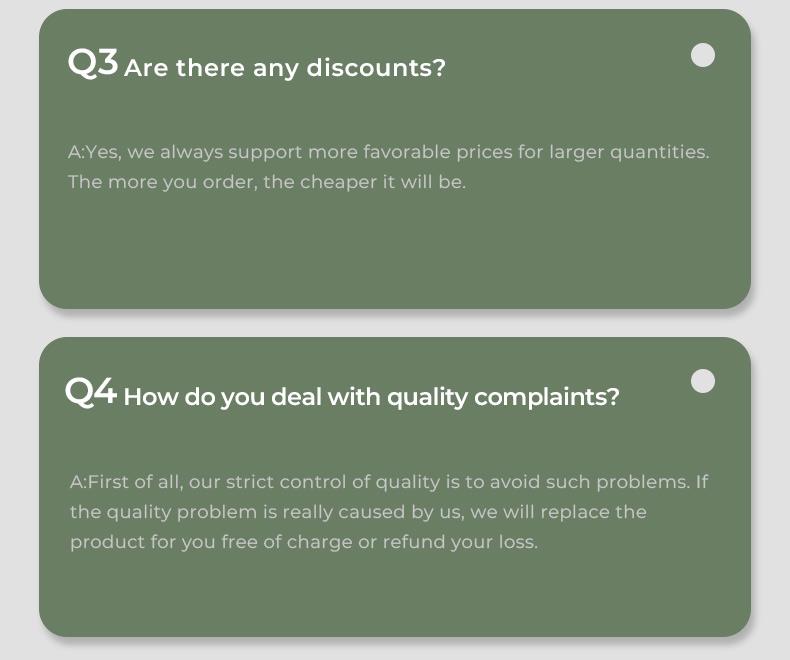
Task: Click the empty area below the Q3 answer
Action: (x=394, y=250)
